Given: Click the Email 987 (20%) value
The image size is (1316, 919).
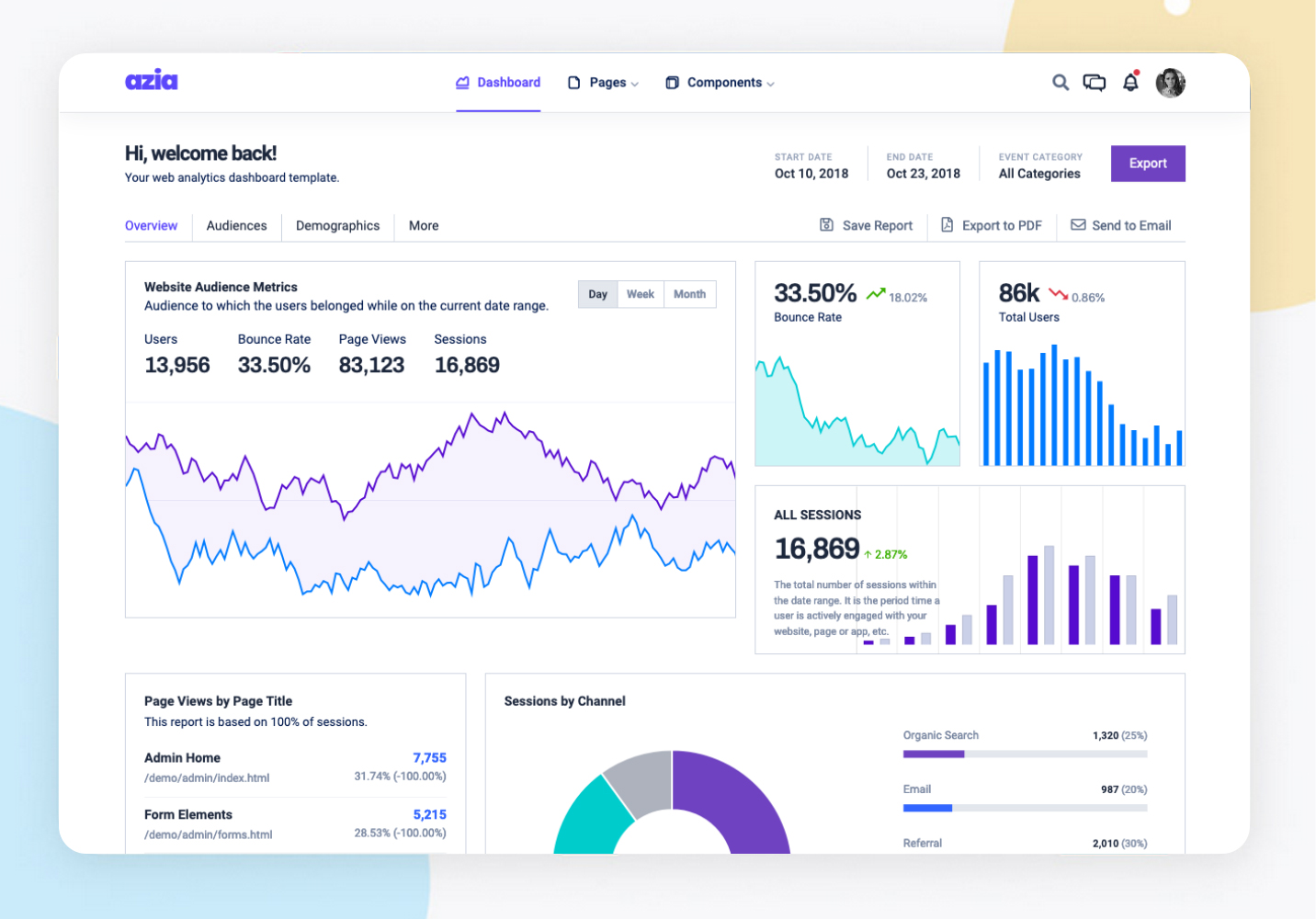Looking at the screenshot, I should (1124, 789).
